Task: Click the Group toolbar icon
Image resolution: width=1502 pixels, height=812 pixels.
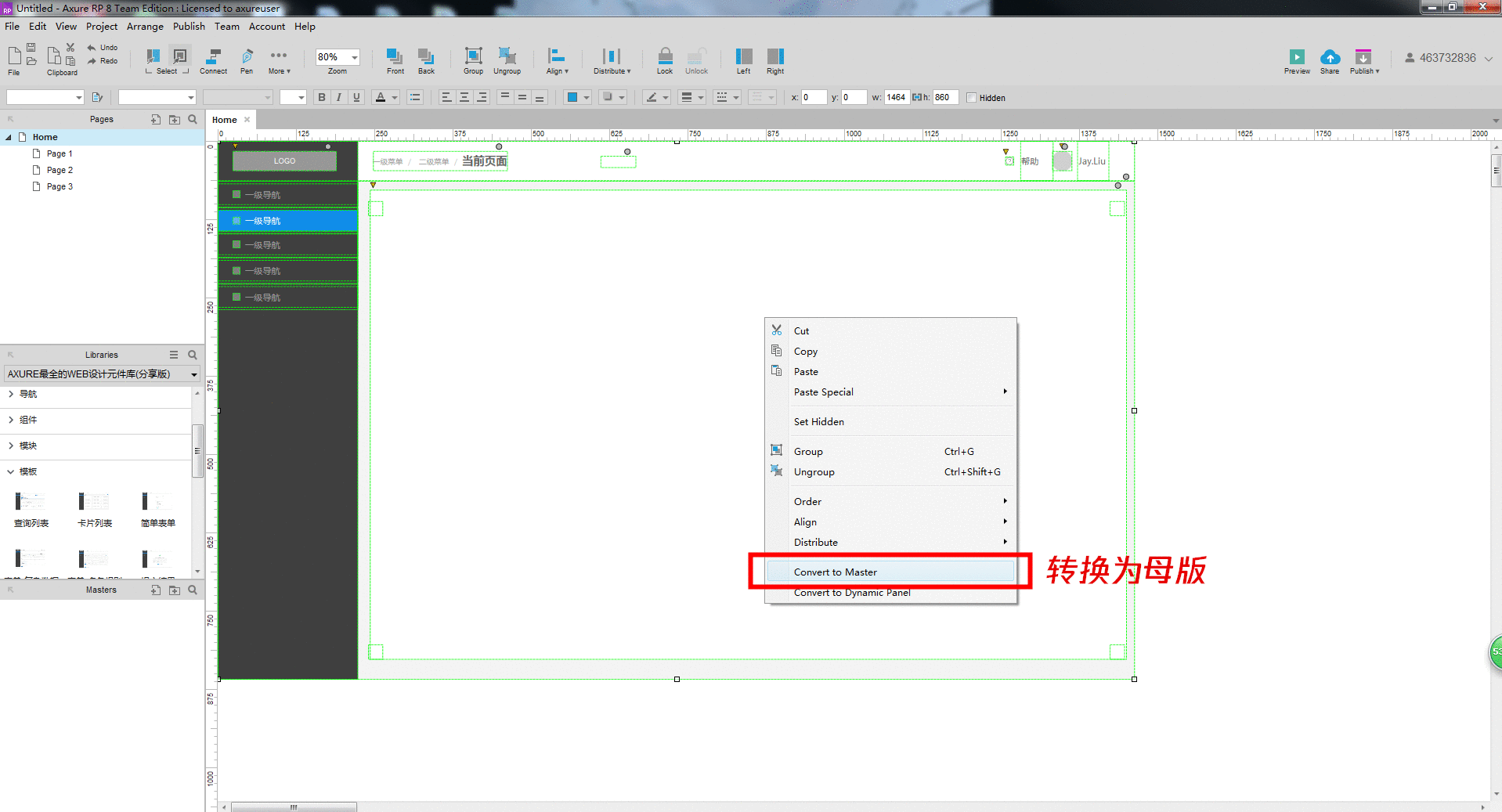Action: click(473, 56)
